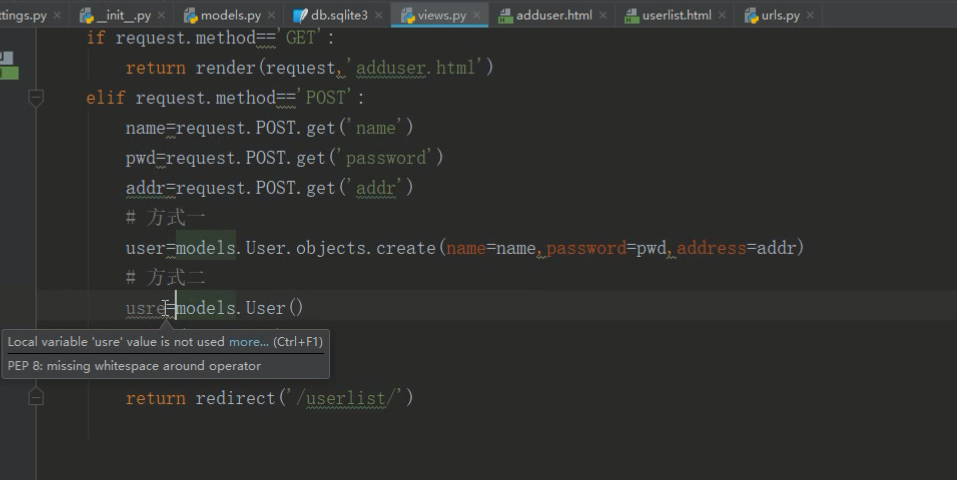Click 'render' function name in return statement
The height and width of the screenshot is (480, 957).
(225, 67)
